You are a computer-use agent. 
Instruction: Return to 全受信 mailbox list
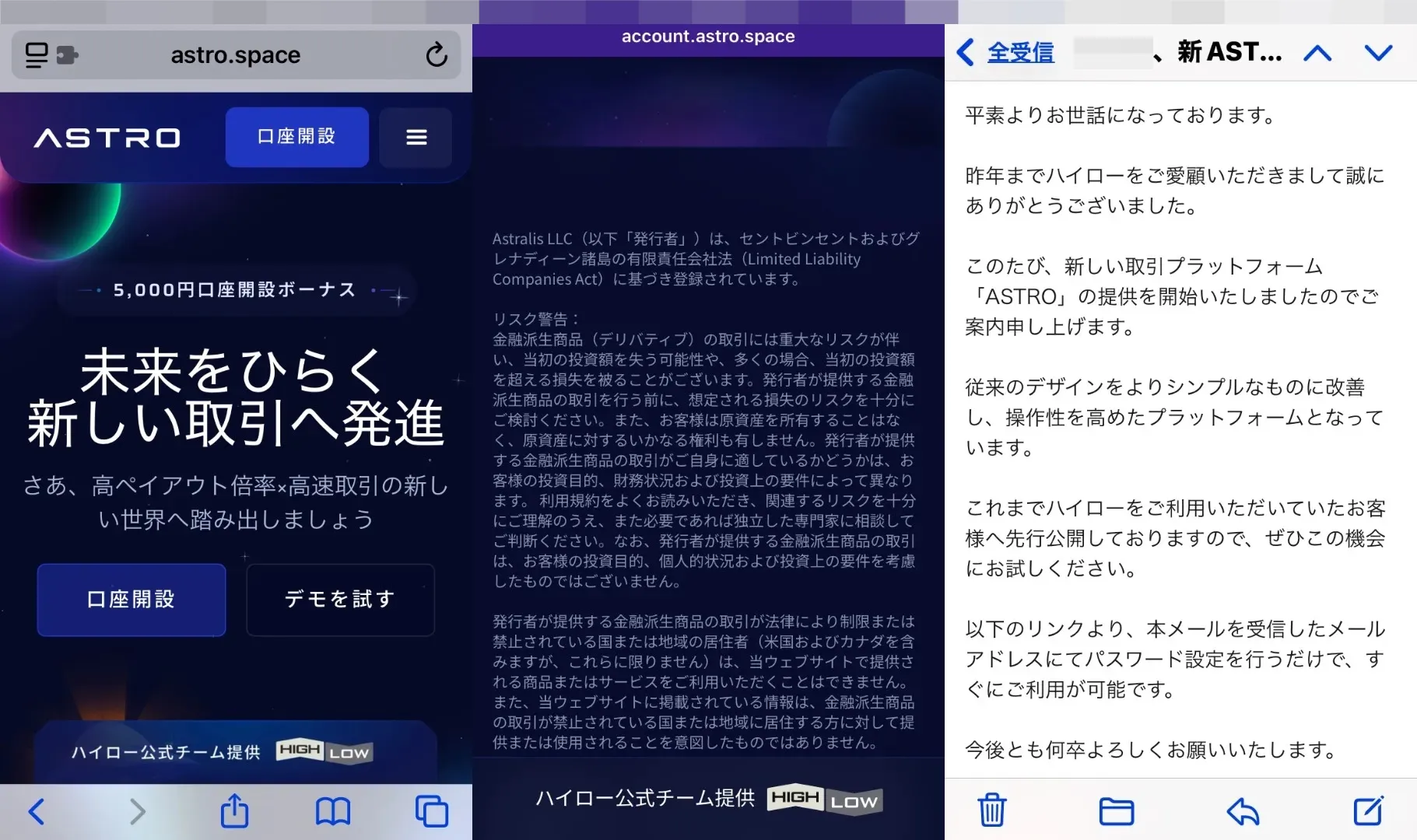(1005, 52)
